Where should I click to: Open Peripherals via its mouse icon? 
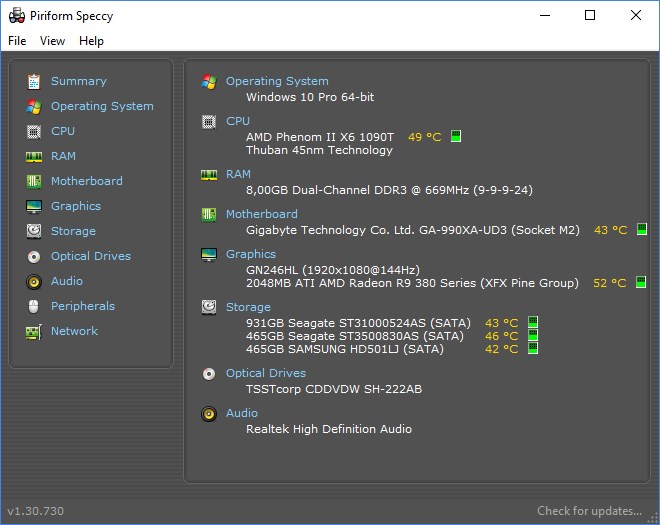coord(34,306)
